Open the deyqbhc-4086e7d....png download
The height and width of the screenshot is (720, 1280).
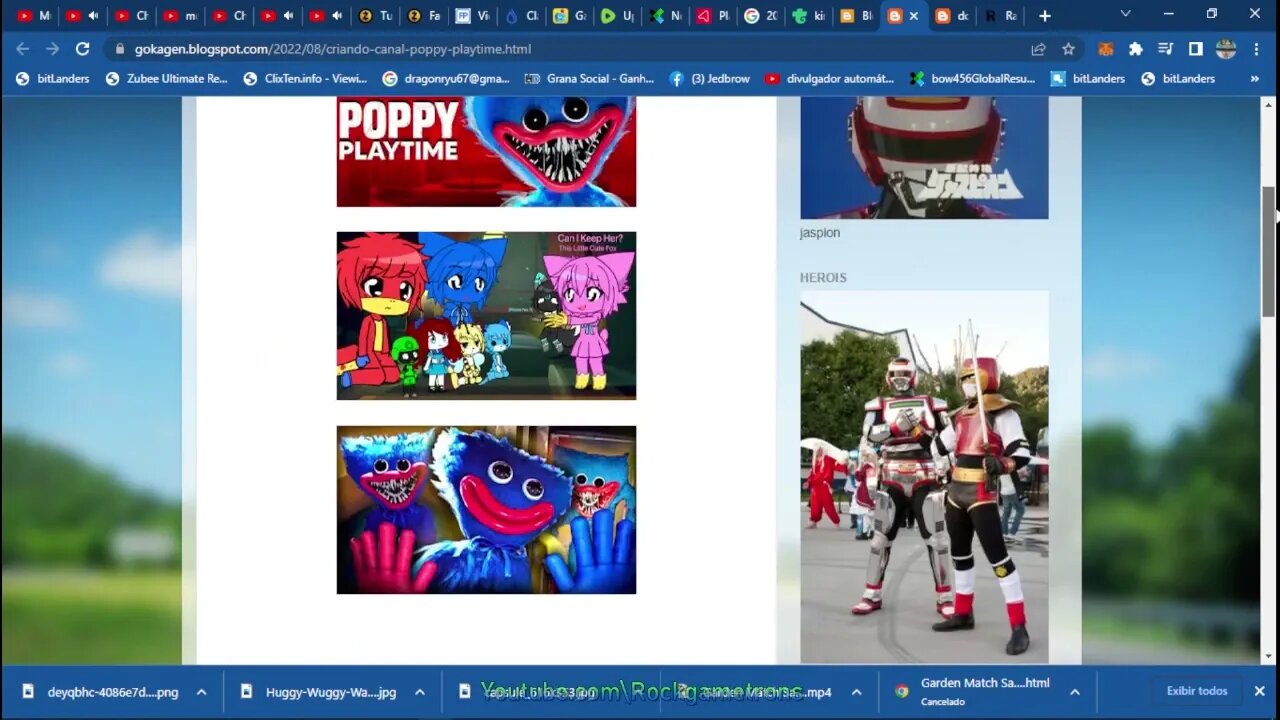click(x=100, y=692)
